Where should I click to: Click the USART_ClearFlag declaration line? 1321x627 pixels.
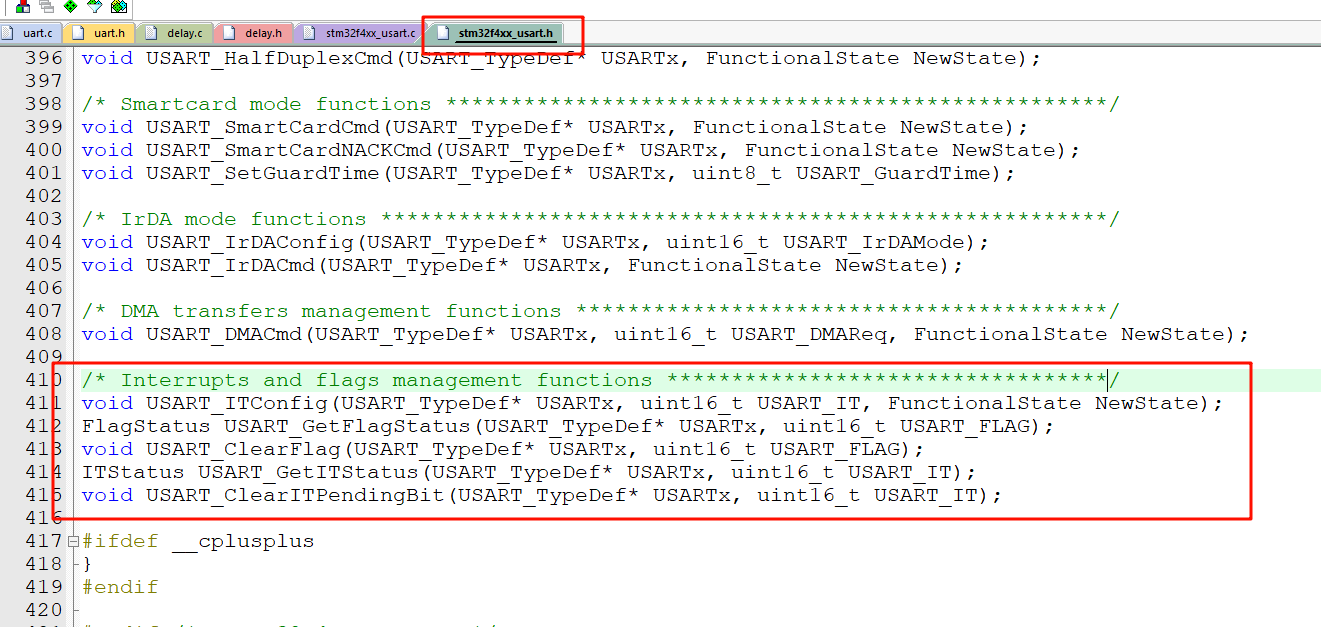point(503,449)
